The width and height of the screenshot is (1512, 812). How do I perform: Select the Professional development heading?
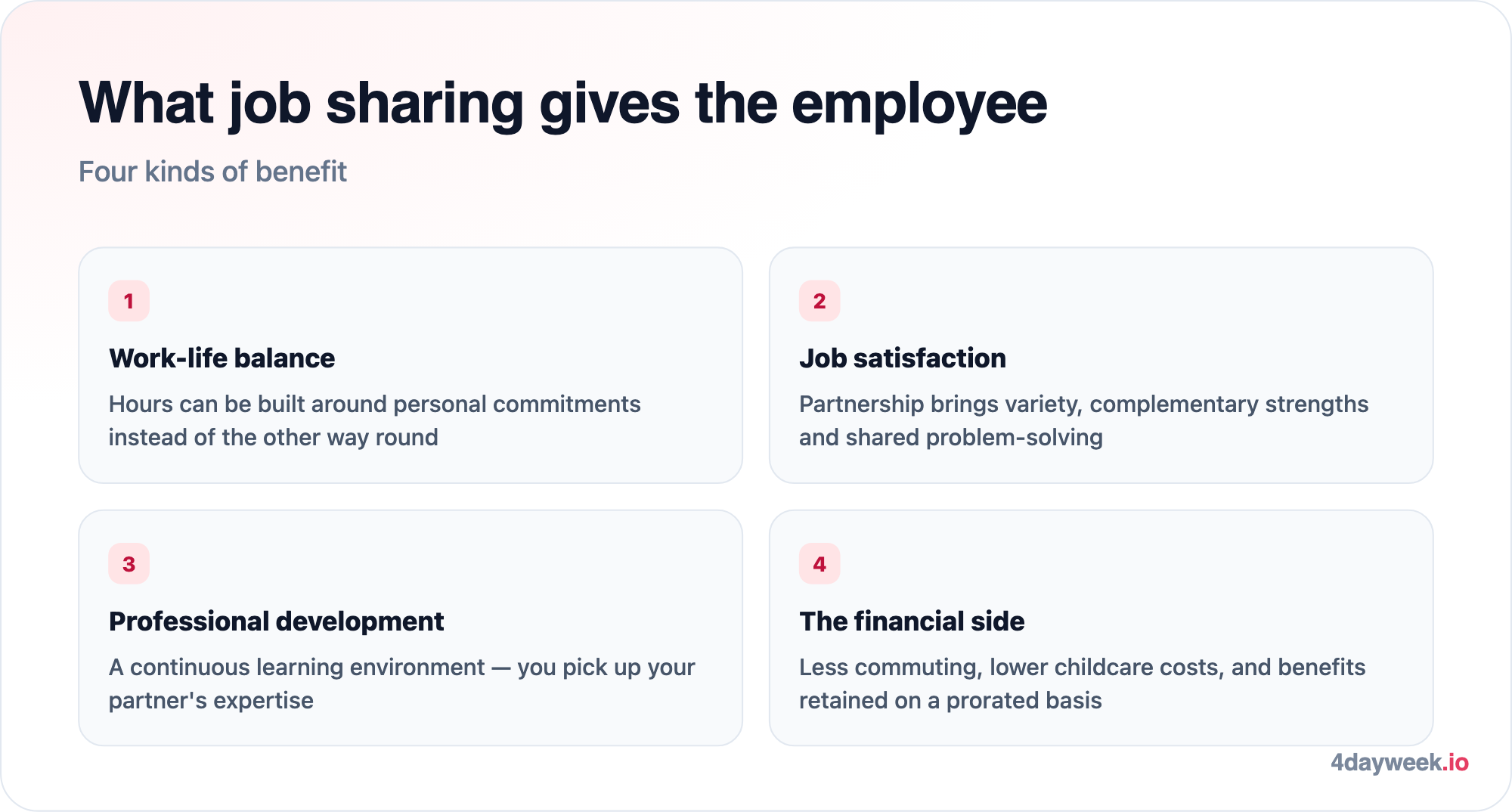click(x=276, y=621)
